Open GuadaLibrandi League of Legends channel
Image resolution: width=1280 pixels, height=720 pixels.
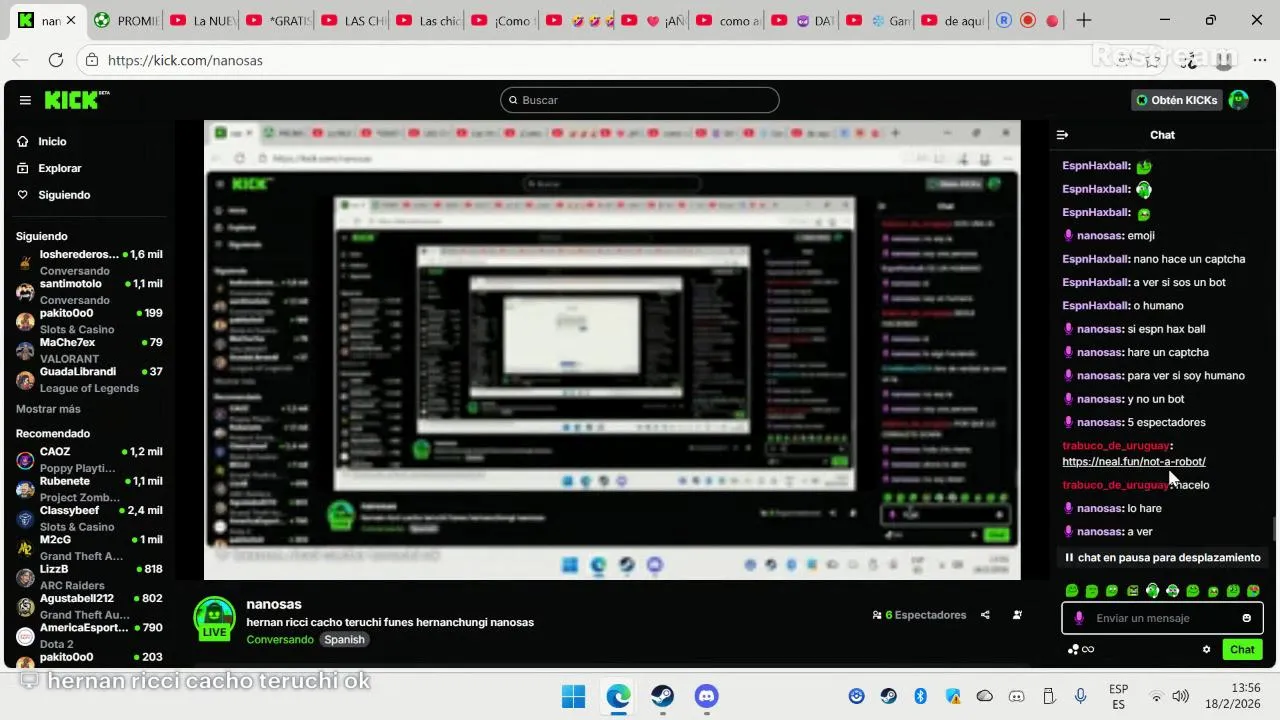[x=89, y=379]
